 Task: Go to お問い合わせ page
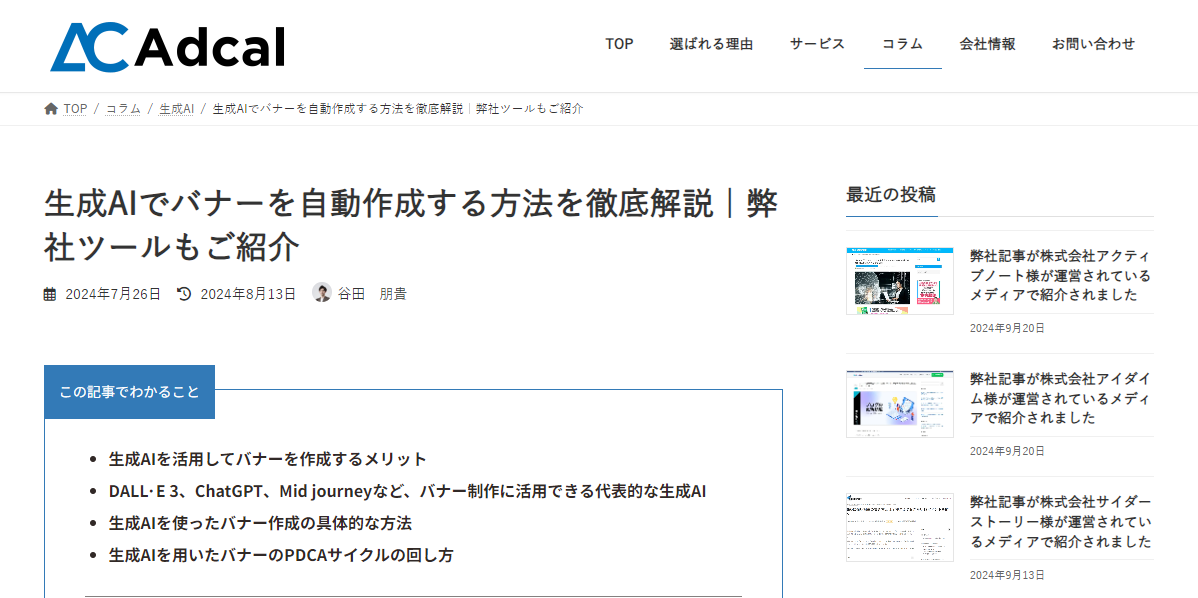[x=1093, y=44]
